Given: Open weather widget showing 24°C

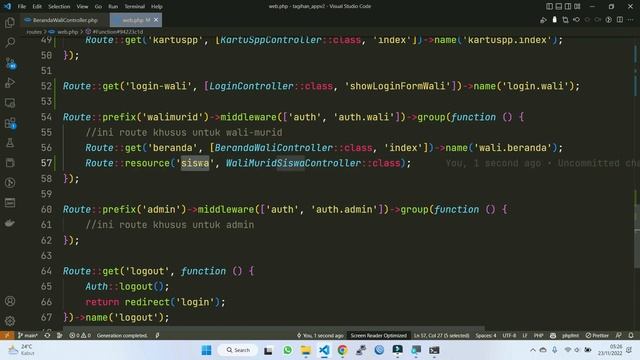Looking at the screenshot, I should pos(21,350).
